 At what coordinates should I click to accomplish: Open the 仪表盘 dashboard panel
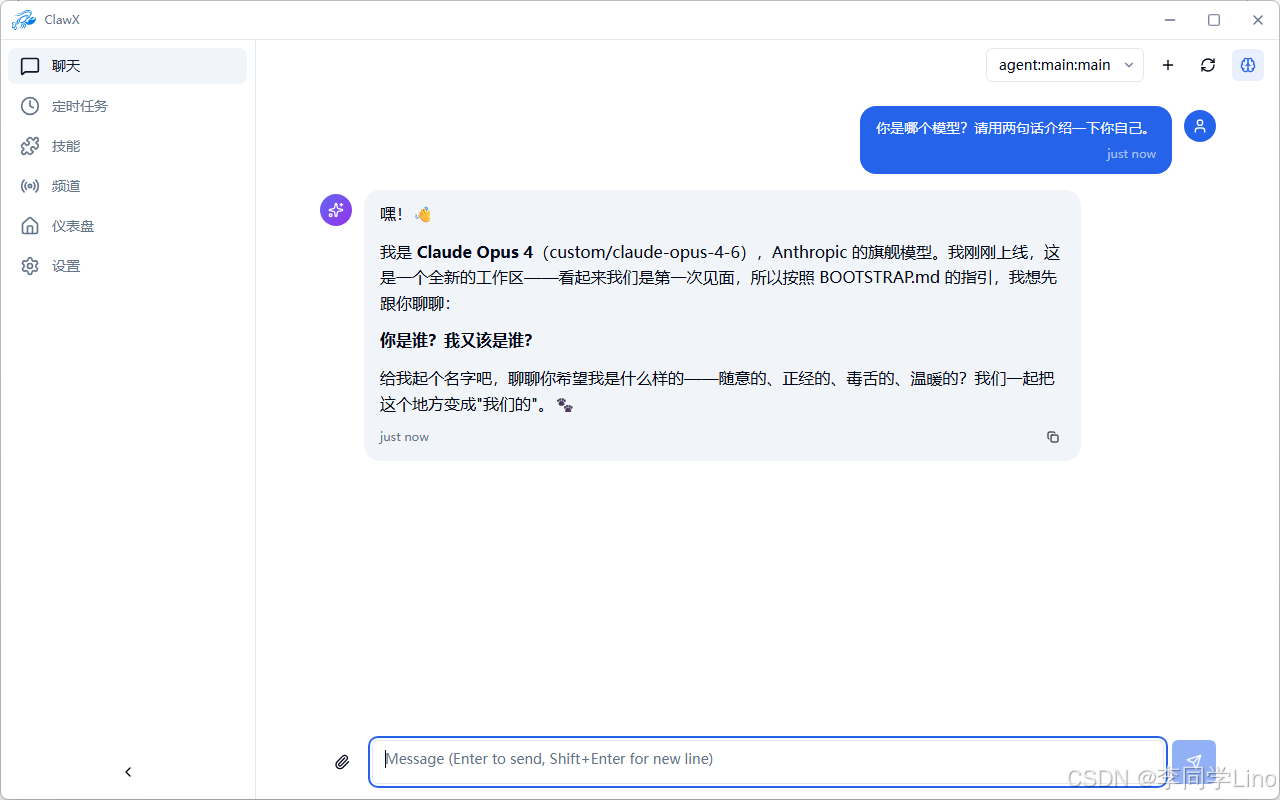66,225
